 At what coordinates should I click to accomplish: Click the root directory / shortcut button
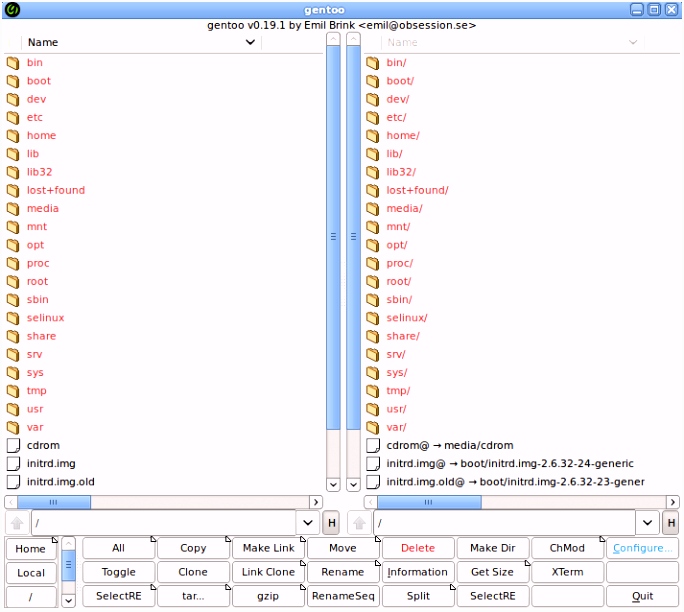point(31,597)
